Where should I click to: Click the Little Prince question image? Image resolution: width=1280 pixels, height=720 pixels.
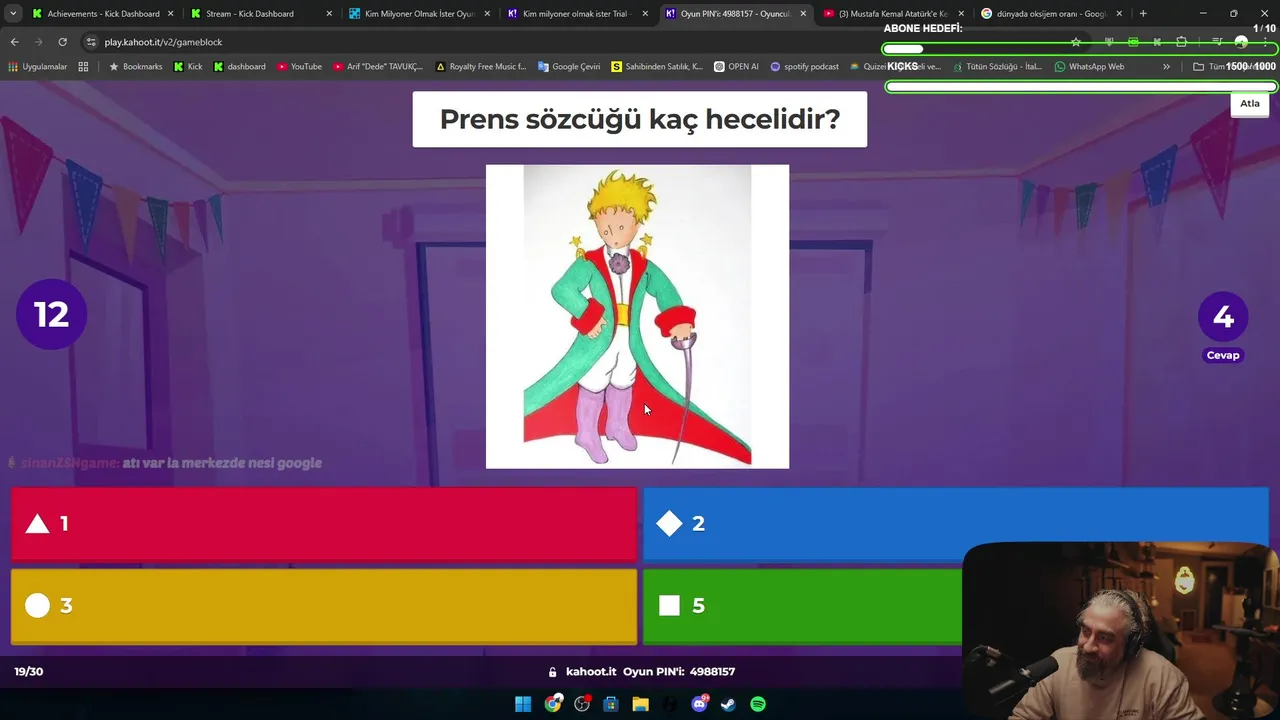click(637, 316)
